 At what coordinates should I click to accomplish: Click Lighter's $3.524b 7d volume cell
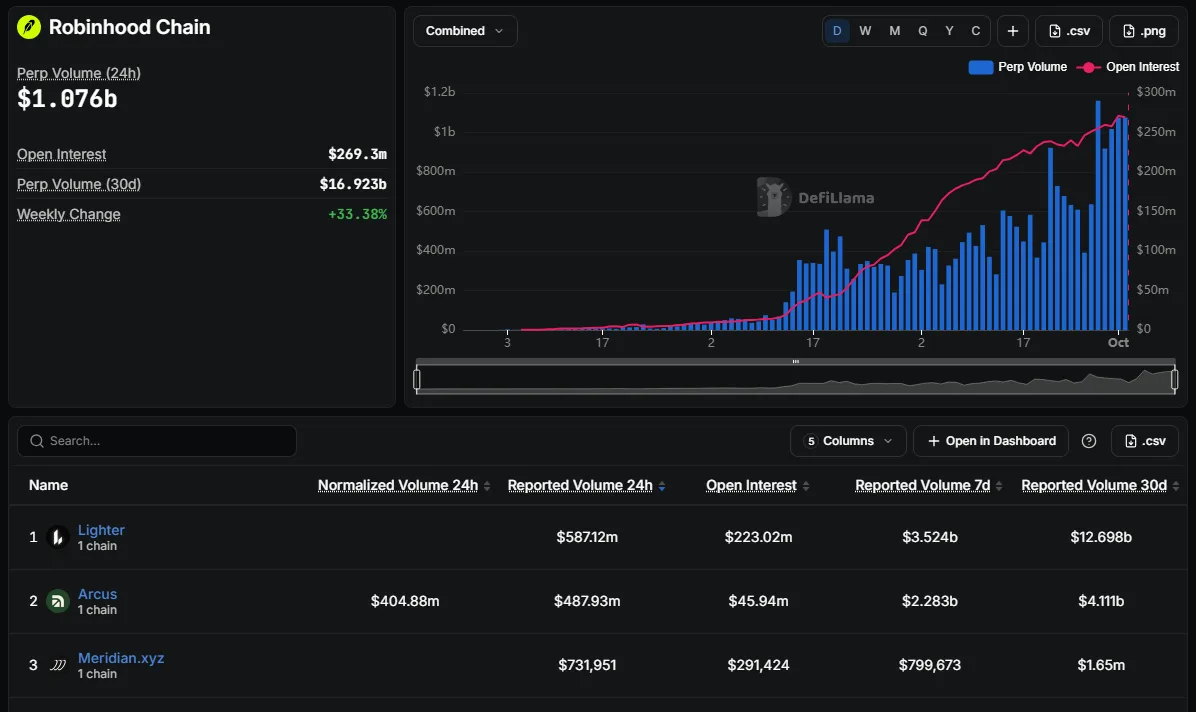coord(930,537)
